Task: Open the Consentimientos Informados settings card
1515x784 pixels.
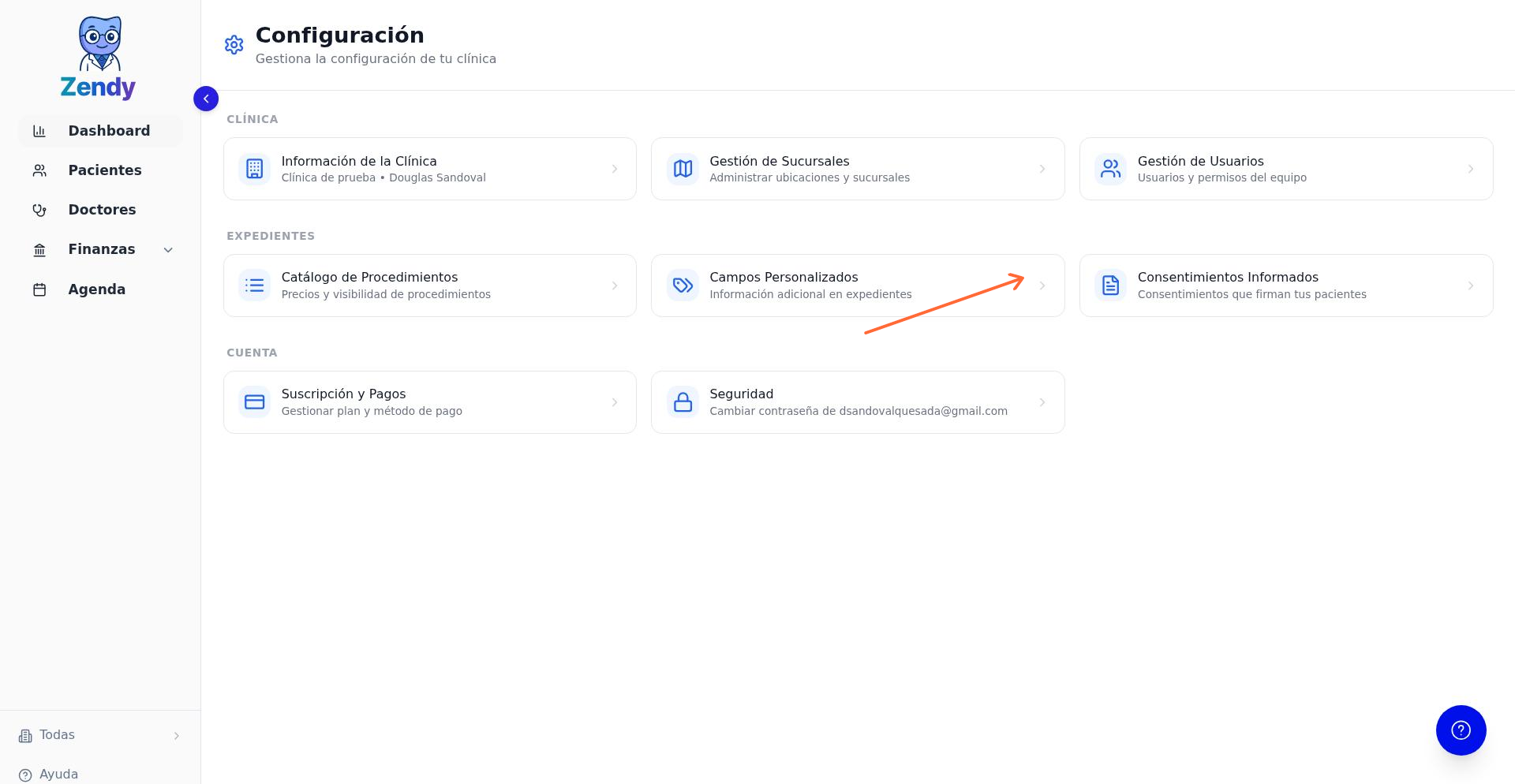Action: click(x=1285, y=285)
